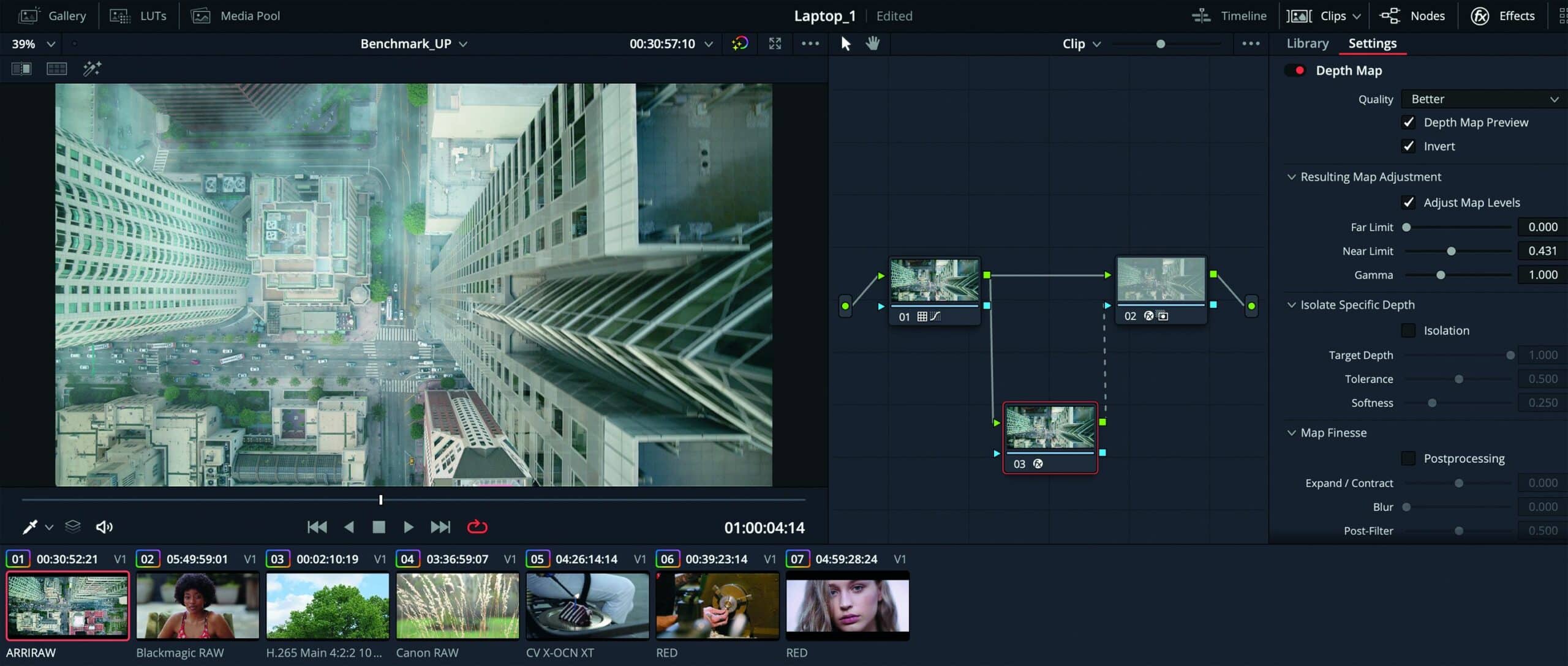This screenshot has width=1568, height=666.
Task: Click the viewer expand fullscreen icon
Action: click(x=775, y=43)
